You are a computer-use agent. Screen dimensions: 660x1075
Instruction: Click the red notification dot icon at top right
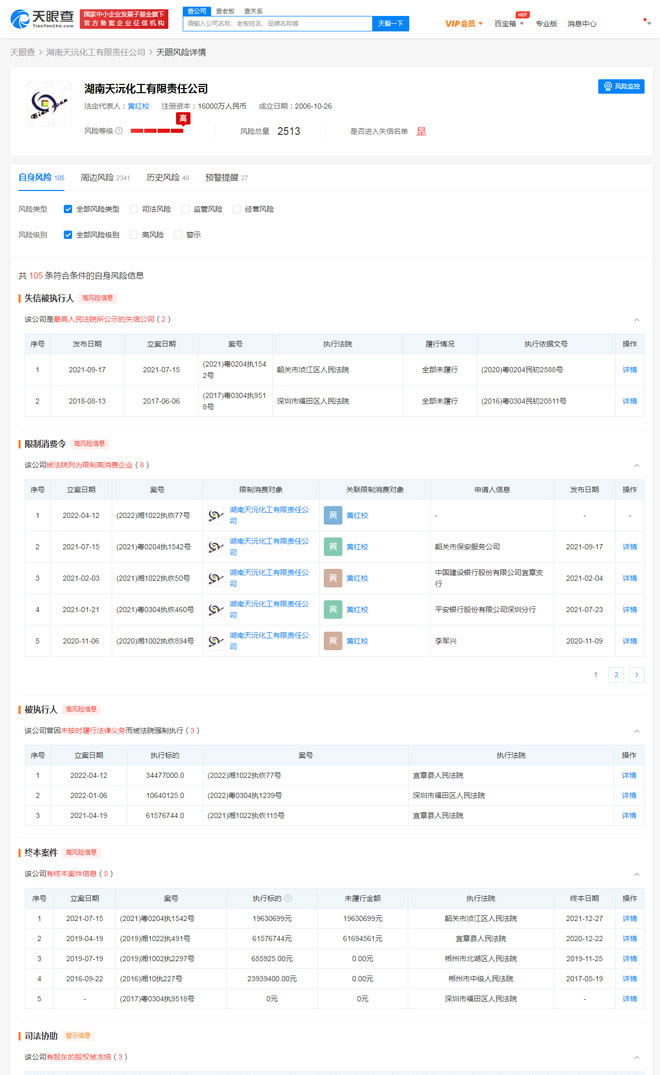[646, 21]
